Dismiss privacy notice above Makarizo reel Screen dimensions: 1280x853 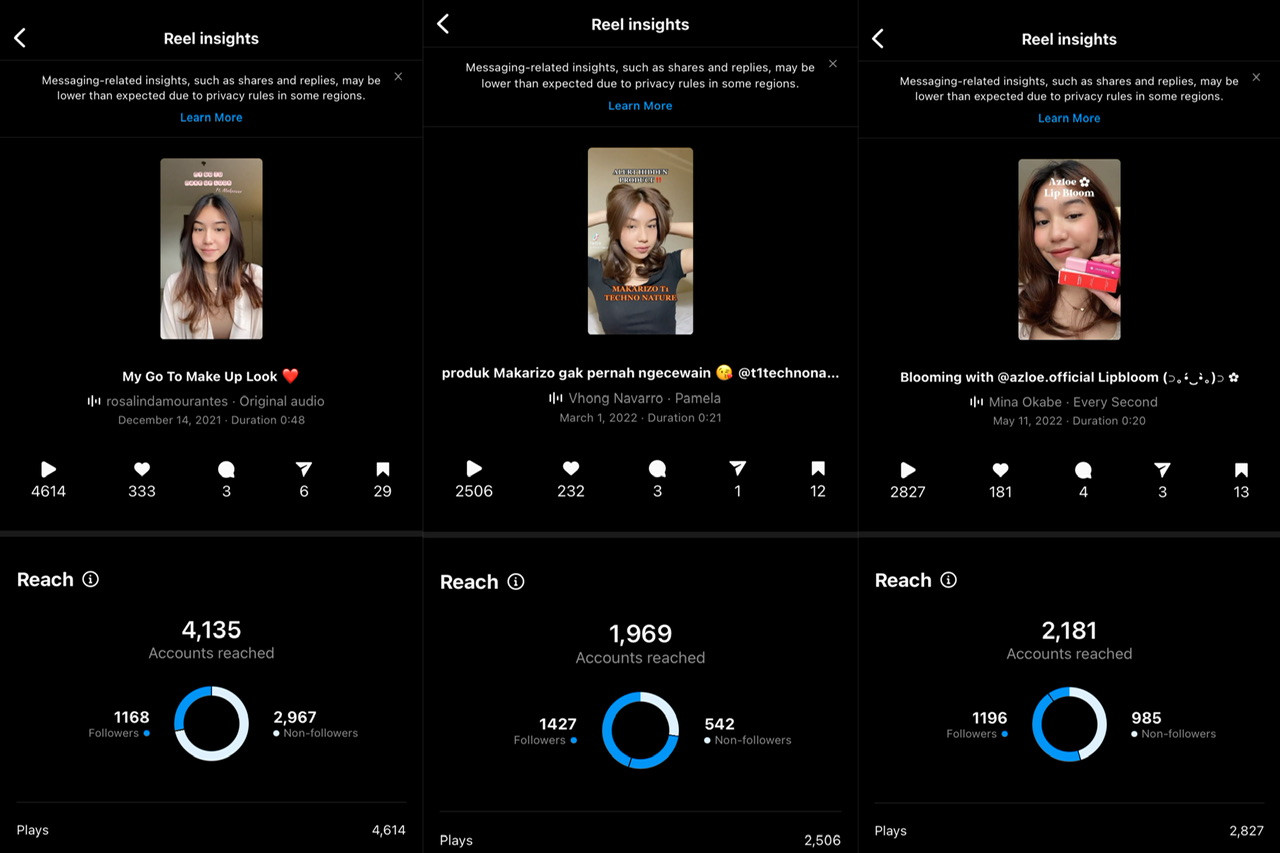coord(833,63)
